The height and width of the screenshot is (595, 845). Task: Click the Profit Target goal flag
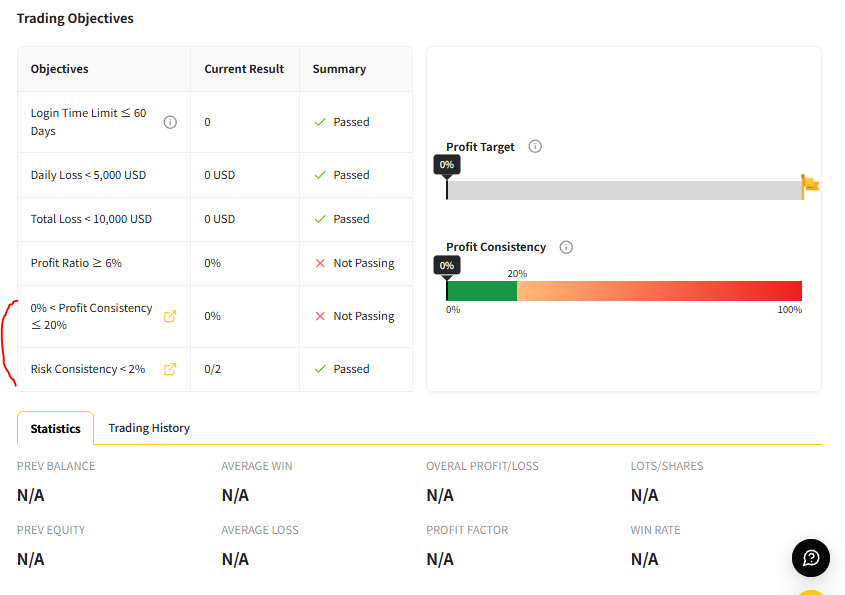click(810, 186)
